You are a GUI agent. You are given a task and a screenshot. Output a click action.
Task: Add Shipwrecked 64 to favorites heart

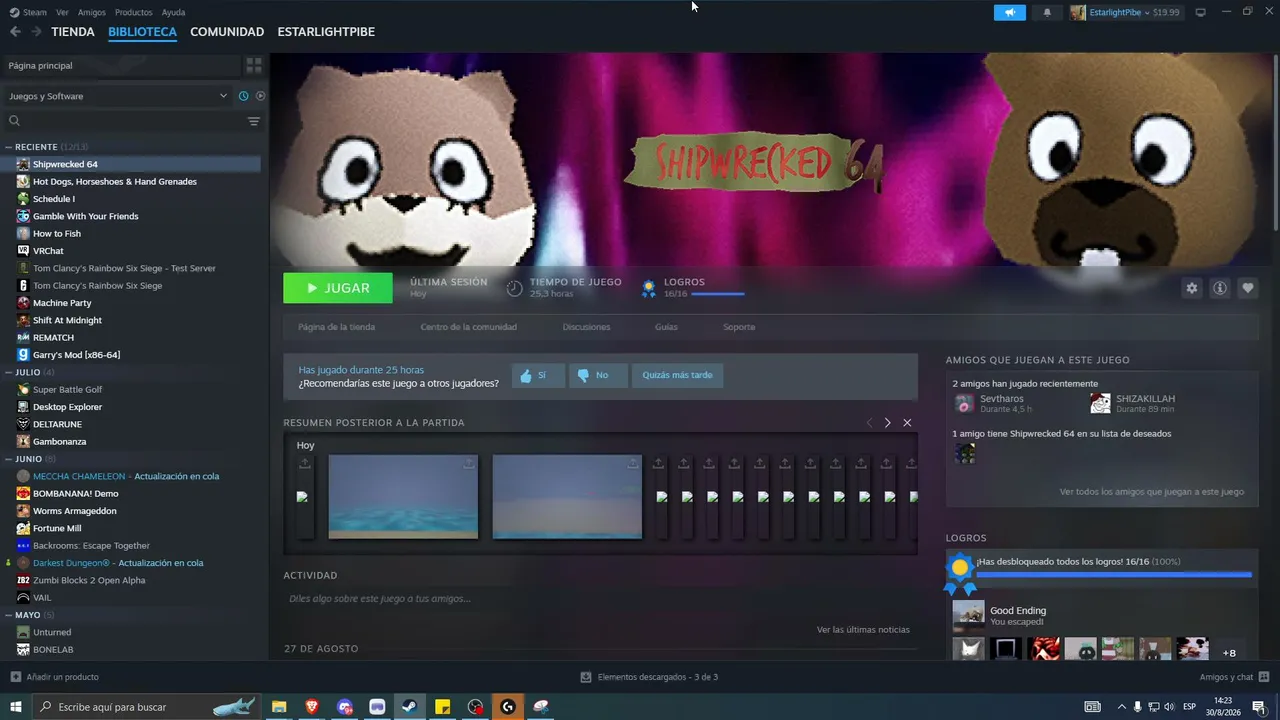(1247, 288)
